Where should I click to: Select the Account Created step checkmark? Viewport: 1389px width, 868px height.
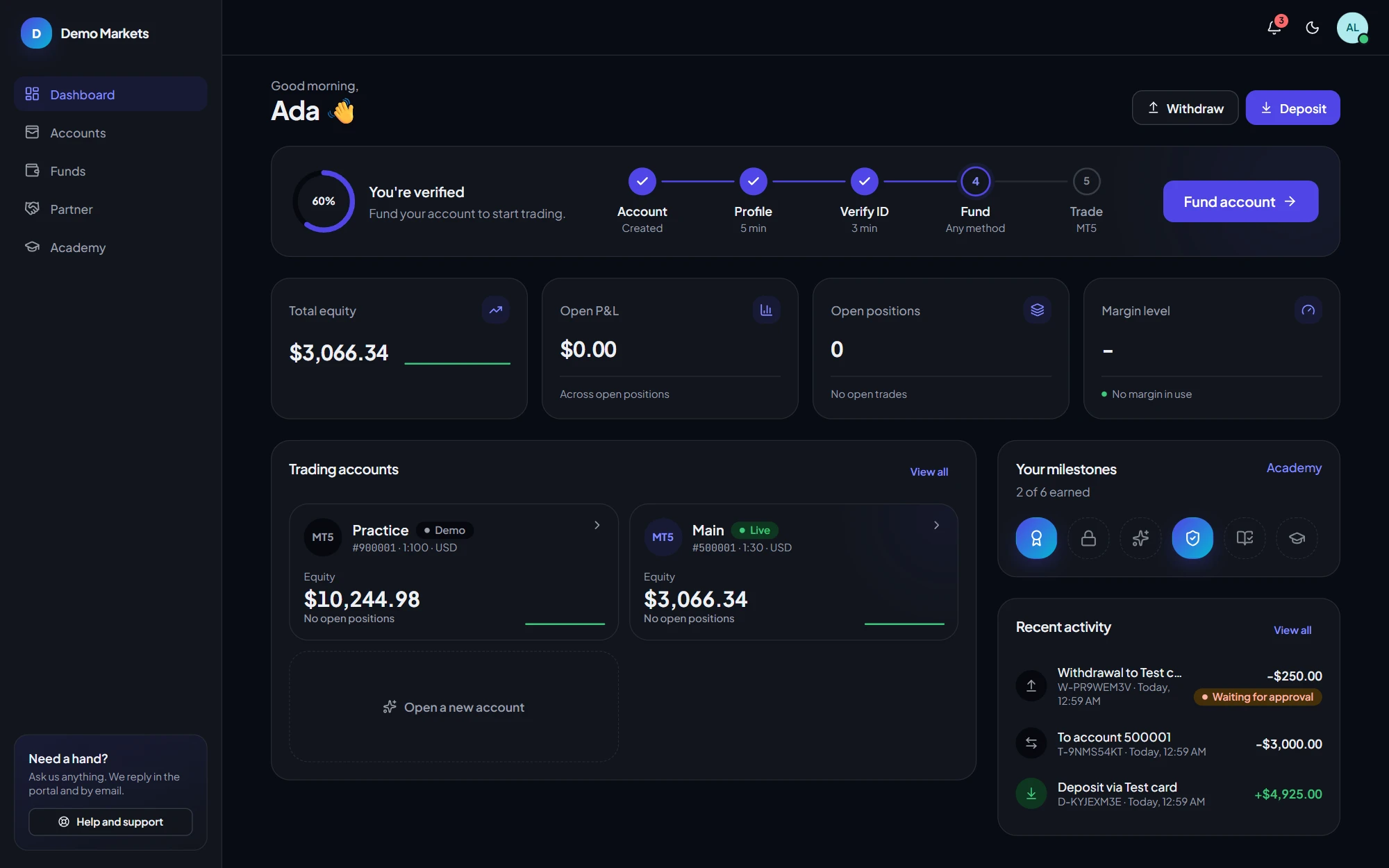(642, 181)
